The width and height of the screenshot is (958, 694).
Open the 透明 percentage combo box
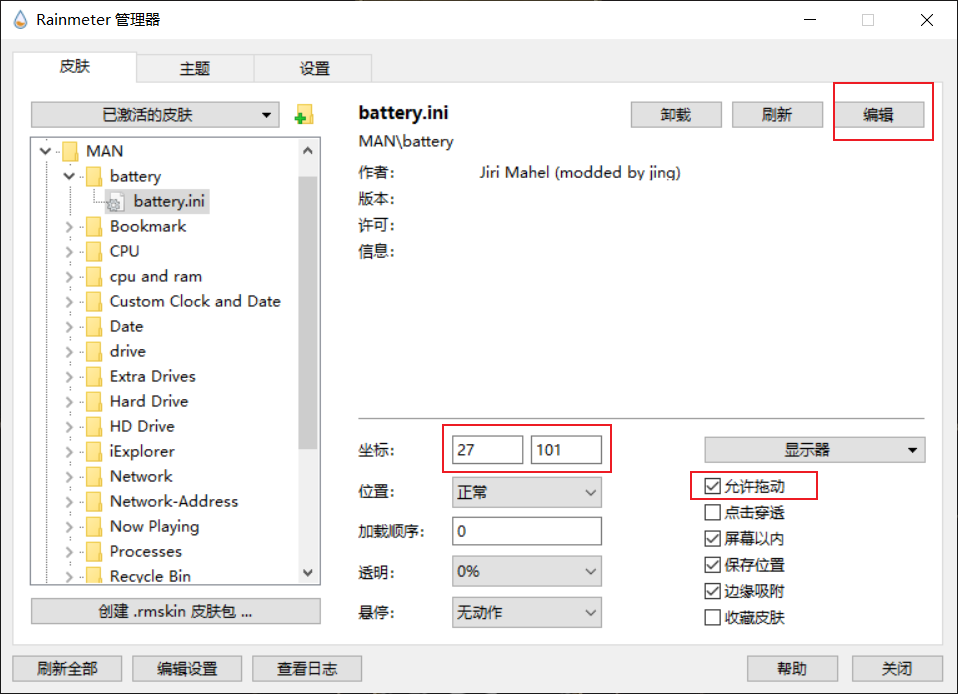[x=527, y=571]
